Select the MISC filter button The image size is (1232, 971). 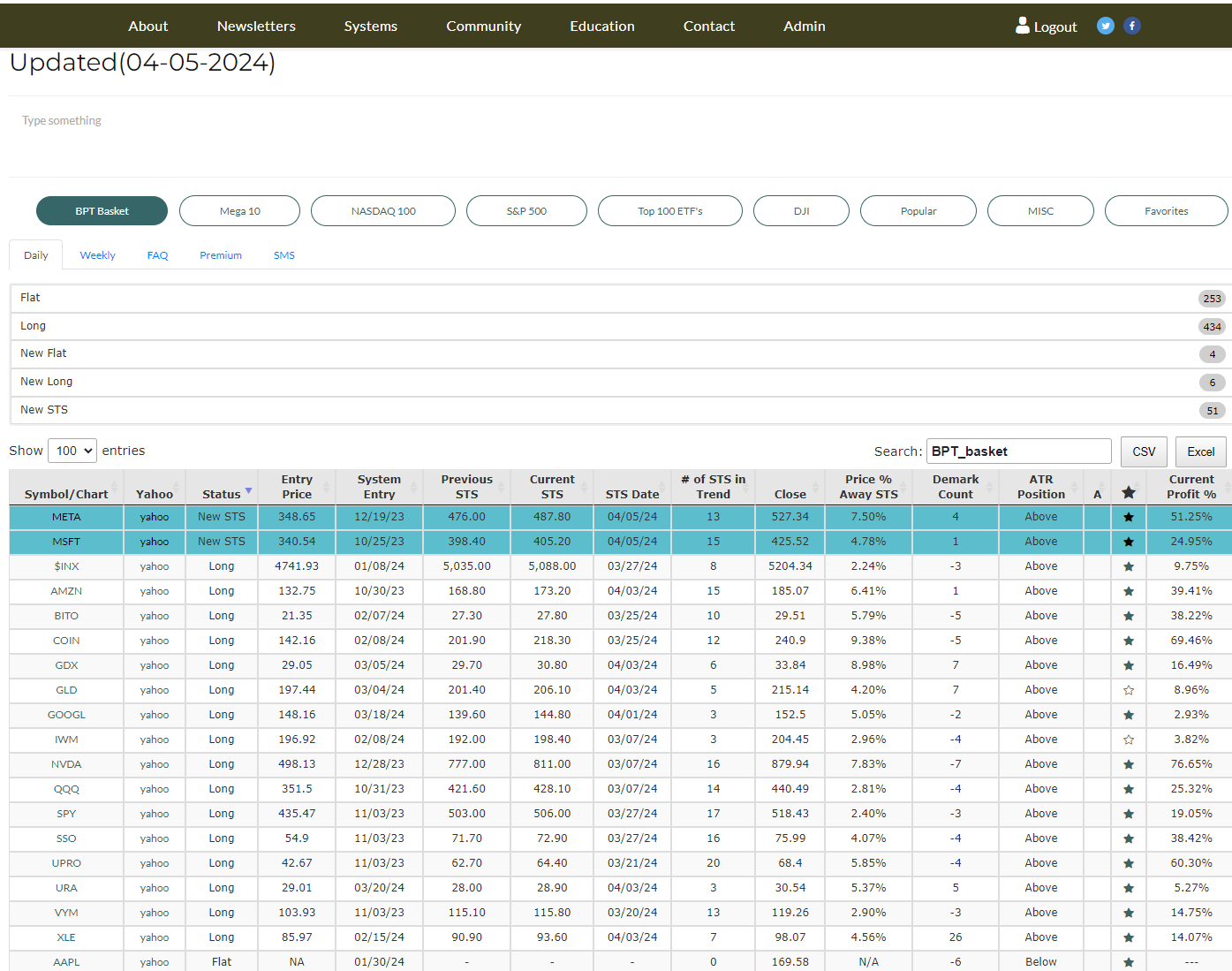coord(1040,211)
